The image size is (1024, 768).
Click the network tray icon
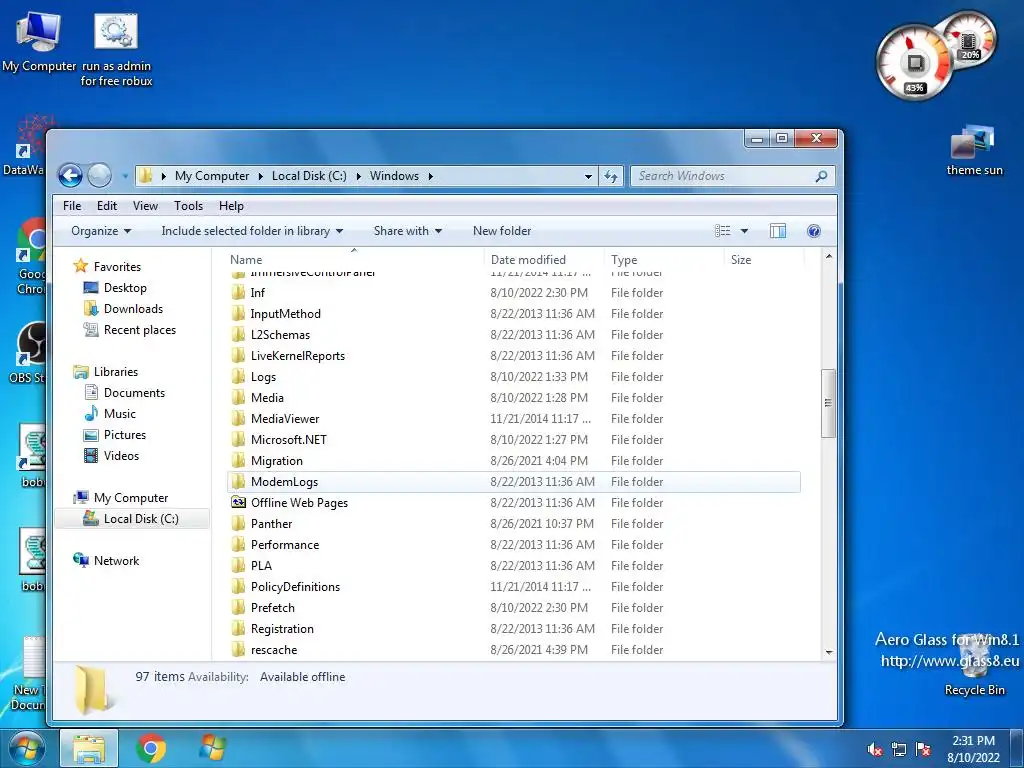point(899,749)
